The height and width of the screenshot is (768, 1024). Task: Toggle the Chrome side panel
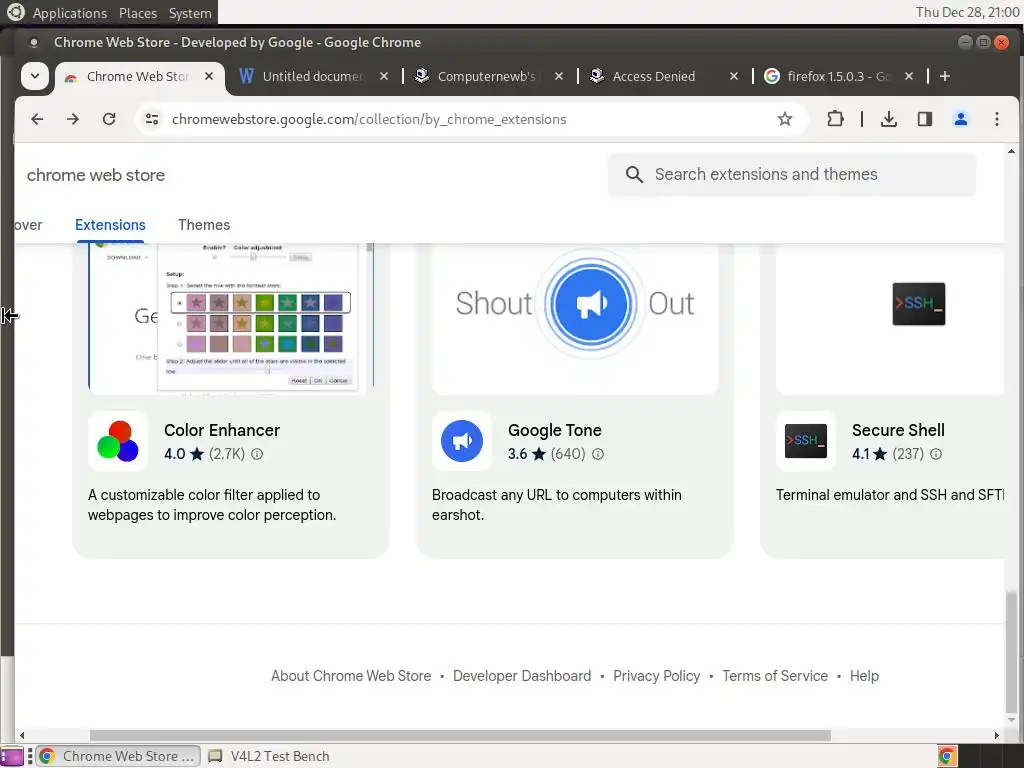(x=924, y=119)
